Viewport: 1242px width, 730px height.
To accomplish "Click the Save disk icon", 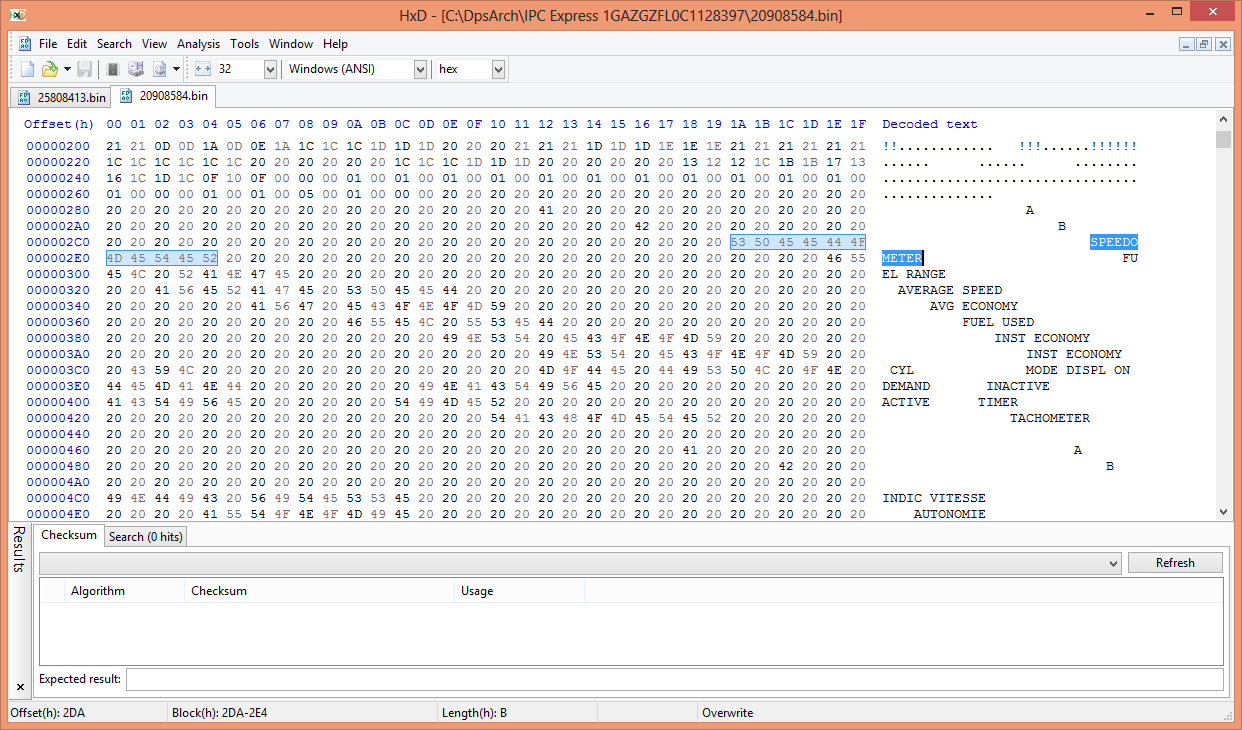I will coord(85,69).
